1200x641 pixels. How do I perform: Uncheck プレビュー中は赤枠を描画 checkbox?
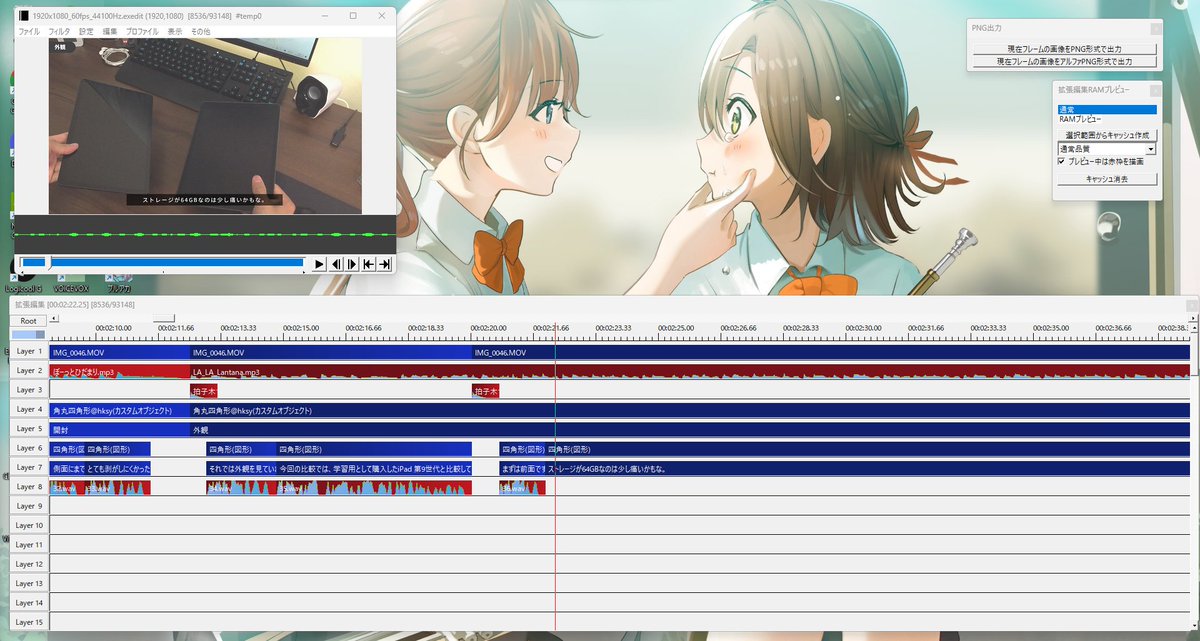click(1062, 161)
